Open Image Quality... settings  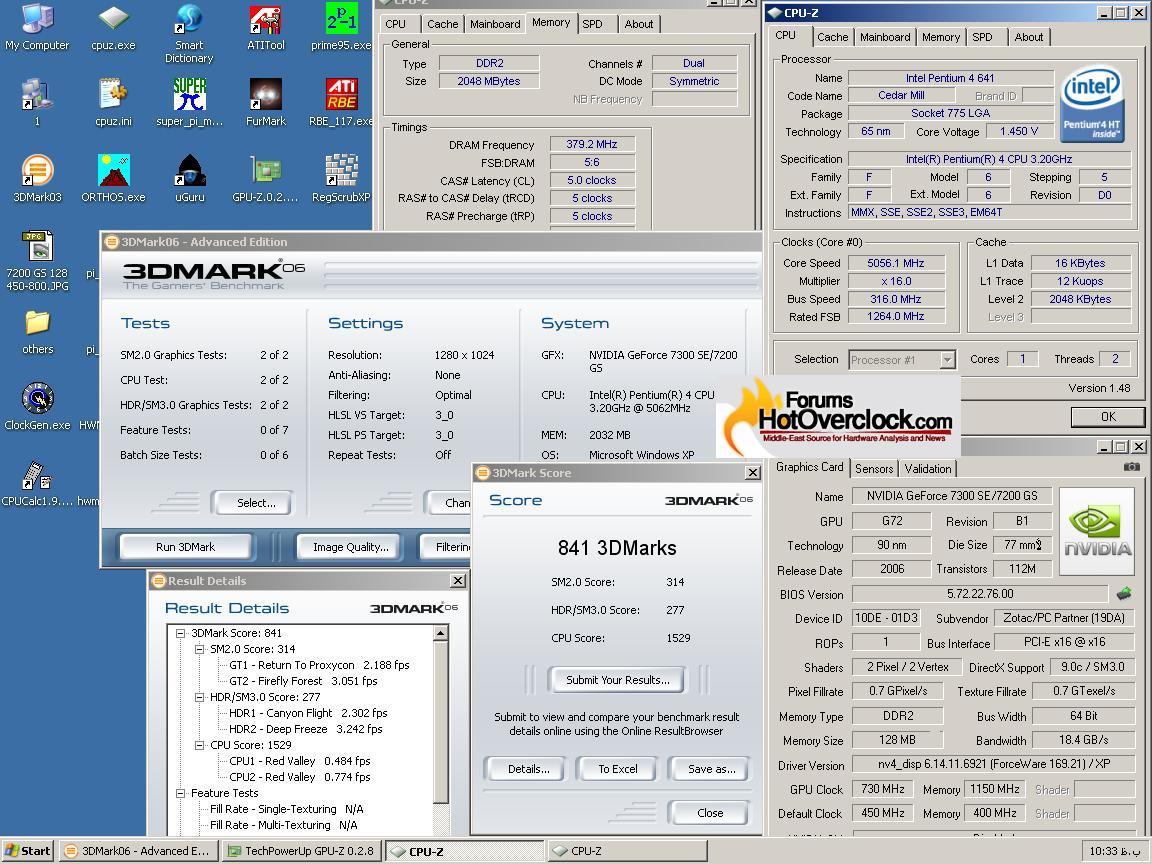[x=350, y=547]
